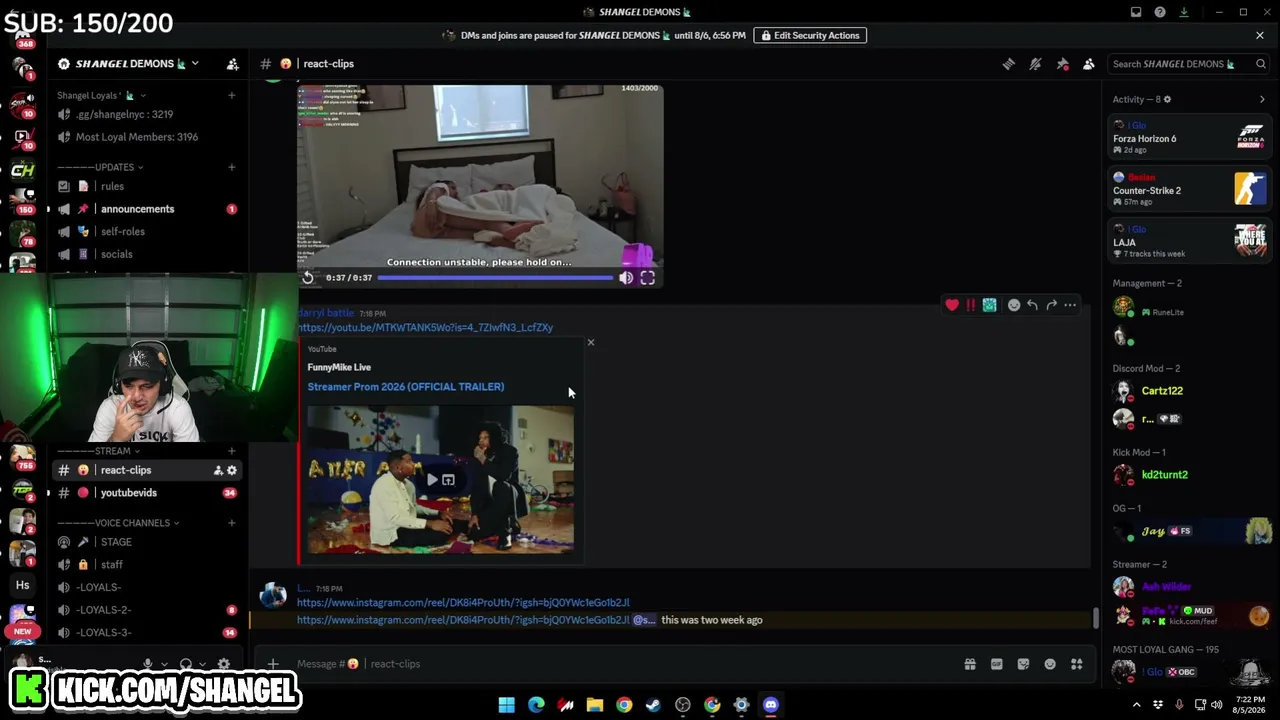
Task: Click the message attachment plus button
Action: 273,664
